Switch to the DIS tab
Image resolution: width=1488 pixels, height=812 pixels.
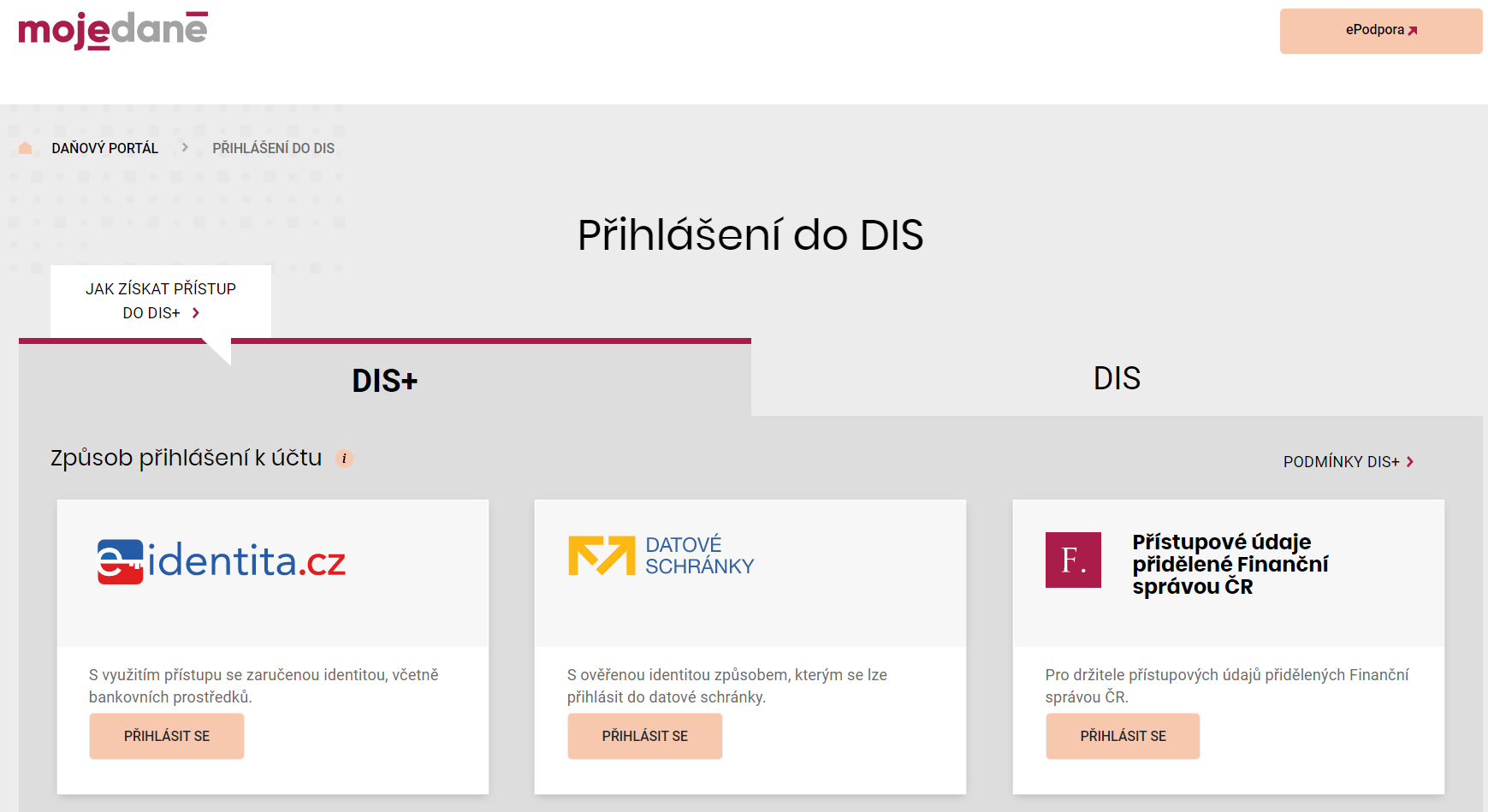click(1117, 378)
